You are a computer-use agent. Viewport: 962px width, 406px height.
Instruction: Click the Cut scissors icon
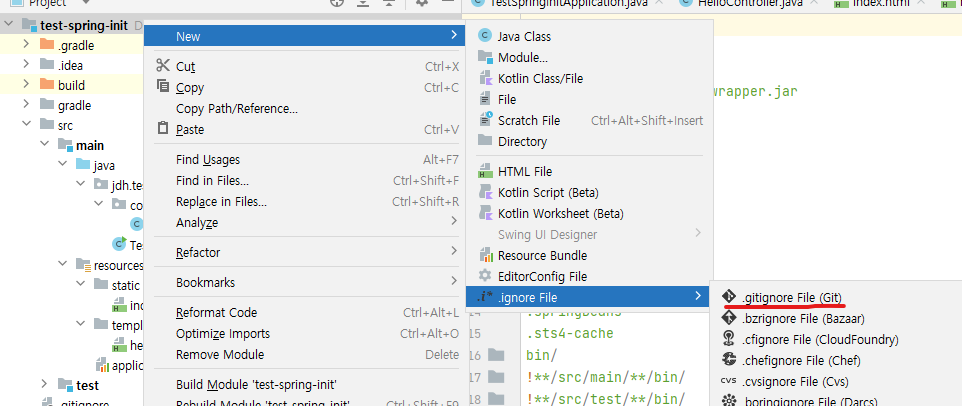(x=163, y=66)
